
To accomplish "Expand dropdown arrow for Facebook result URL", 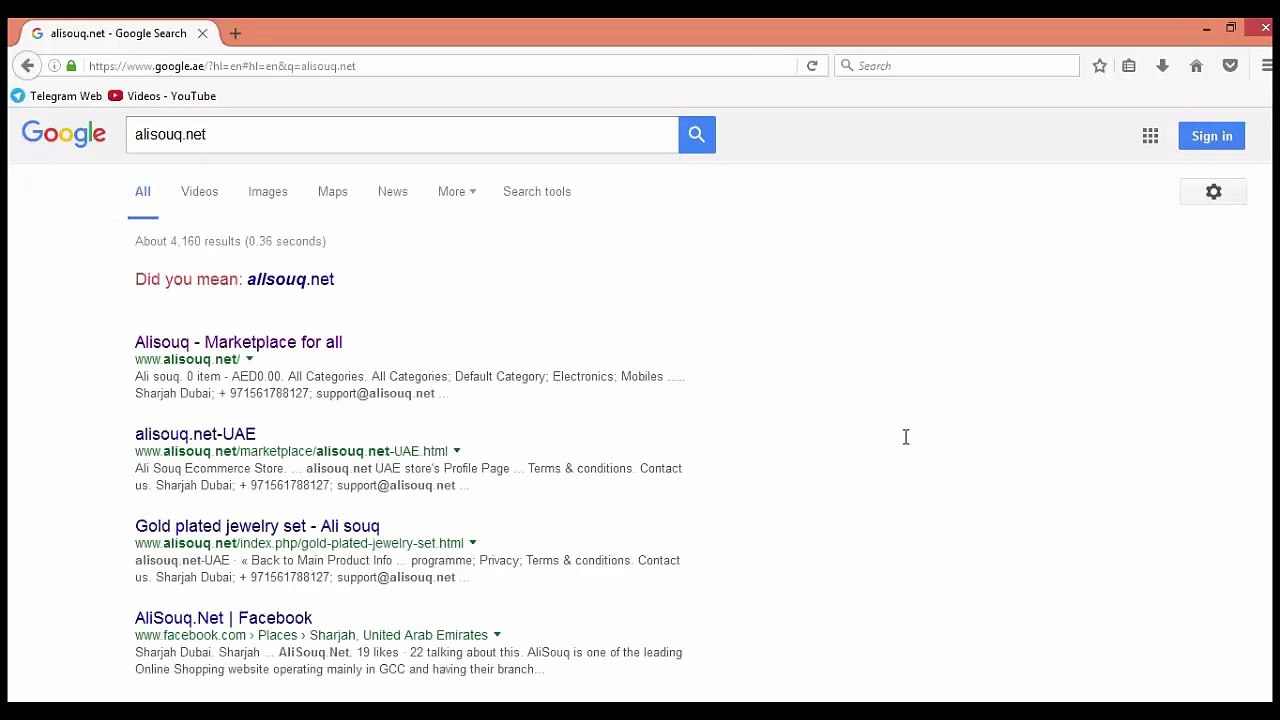I will [496, 635].
